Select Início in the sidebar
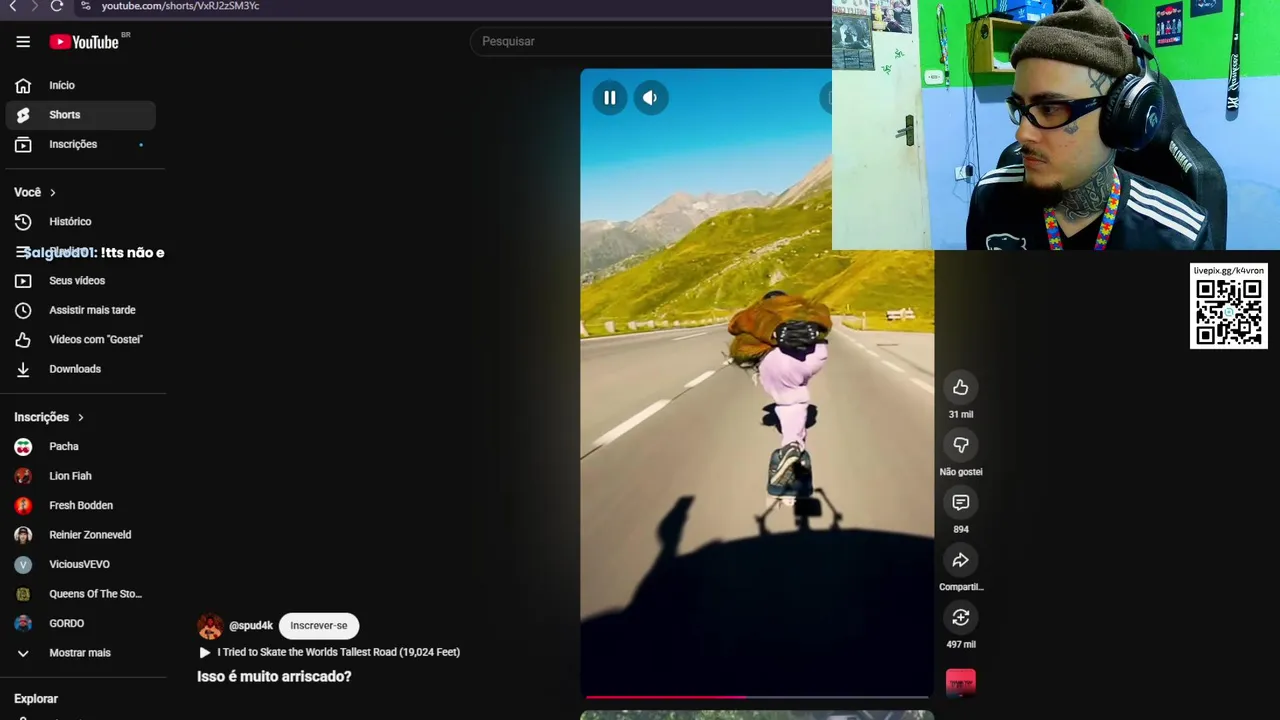Viewport: 1280px width, 720px height. 81,85
